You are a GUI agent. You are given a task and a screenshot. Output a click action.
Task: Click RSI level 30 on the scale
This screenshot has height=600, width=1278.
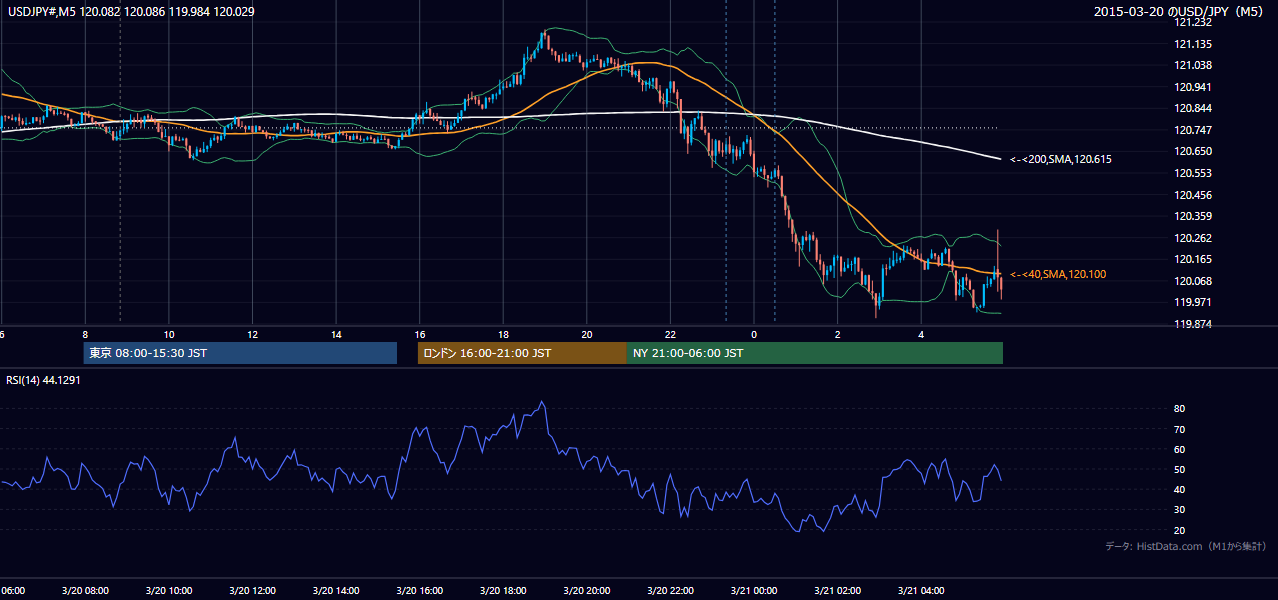coord(1180,510)
